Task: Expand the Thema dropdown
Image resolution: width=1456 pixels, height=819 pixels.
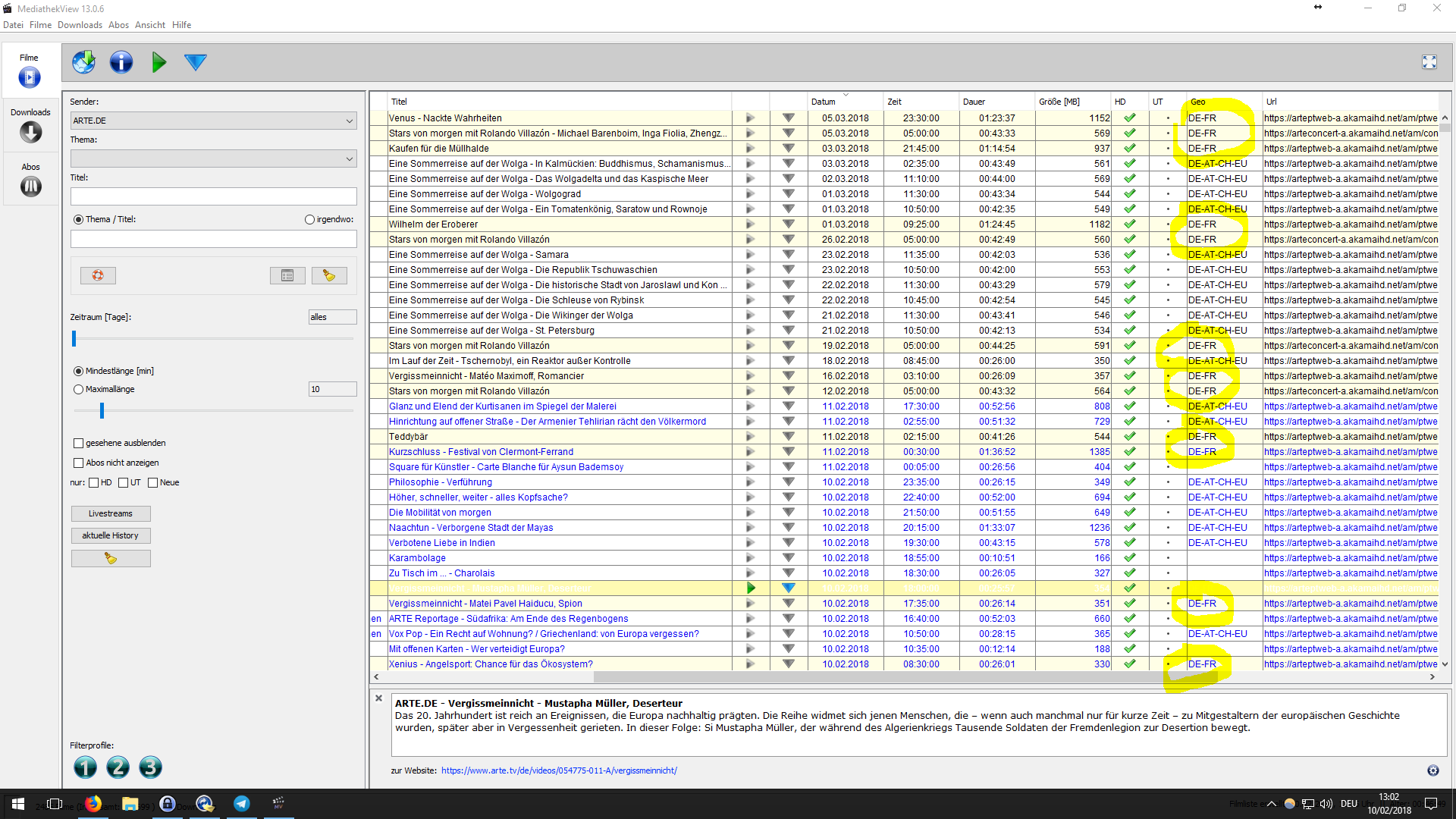Action: 213,158
